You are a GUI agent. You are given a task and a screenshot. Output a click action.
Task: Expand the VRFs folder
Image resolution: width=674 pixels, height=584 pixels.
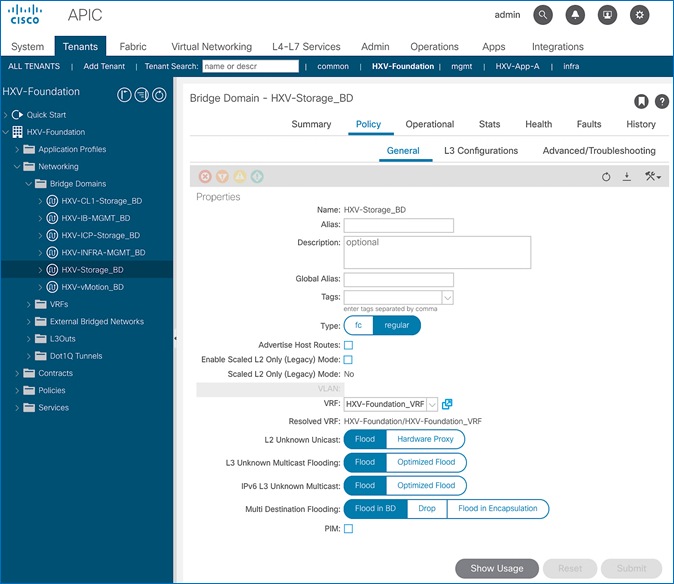tap(29, 304)
